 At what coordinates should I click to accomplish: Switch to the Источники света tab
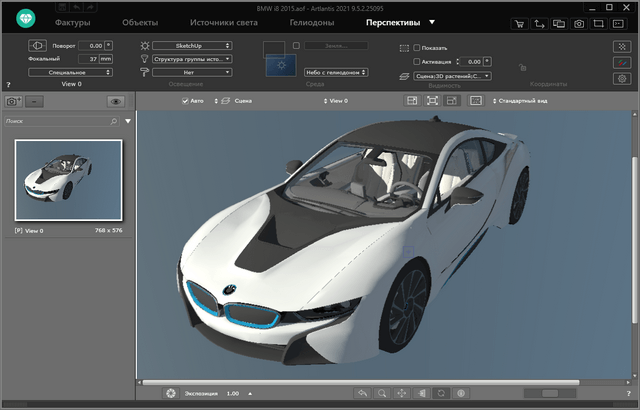(222, 21)
